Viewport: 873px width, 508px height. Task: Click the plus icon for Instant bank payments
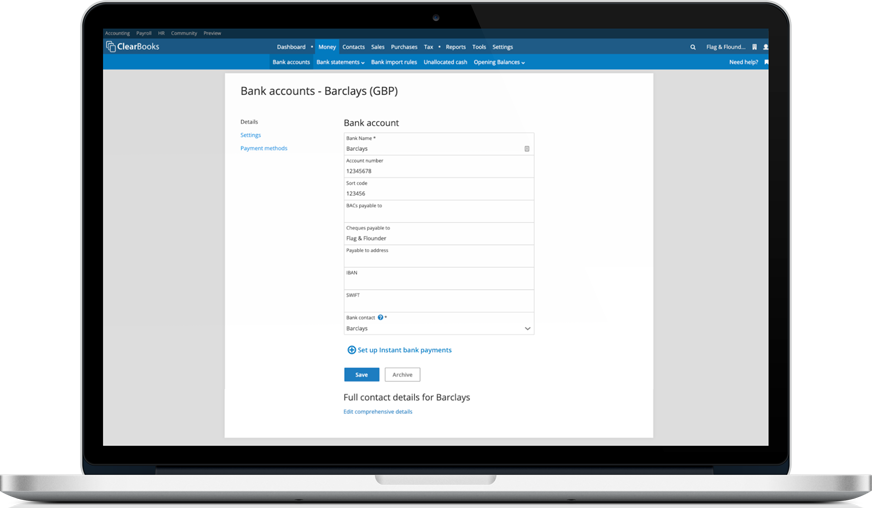click(x=351, y=350)
